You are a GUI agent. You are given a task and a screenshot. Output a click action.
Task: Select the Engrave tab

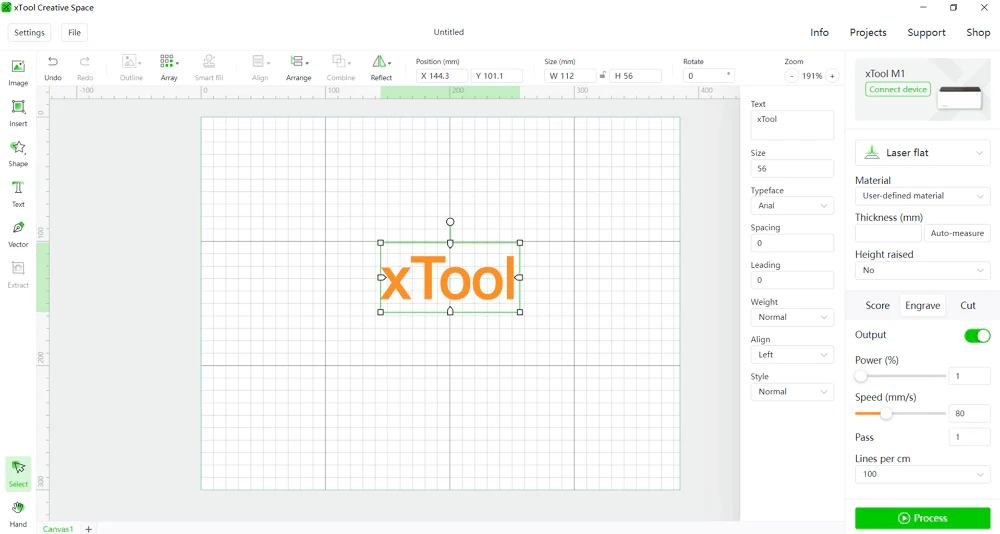pos(922,306)
